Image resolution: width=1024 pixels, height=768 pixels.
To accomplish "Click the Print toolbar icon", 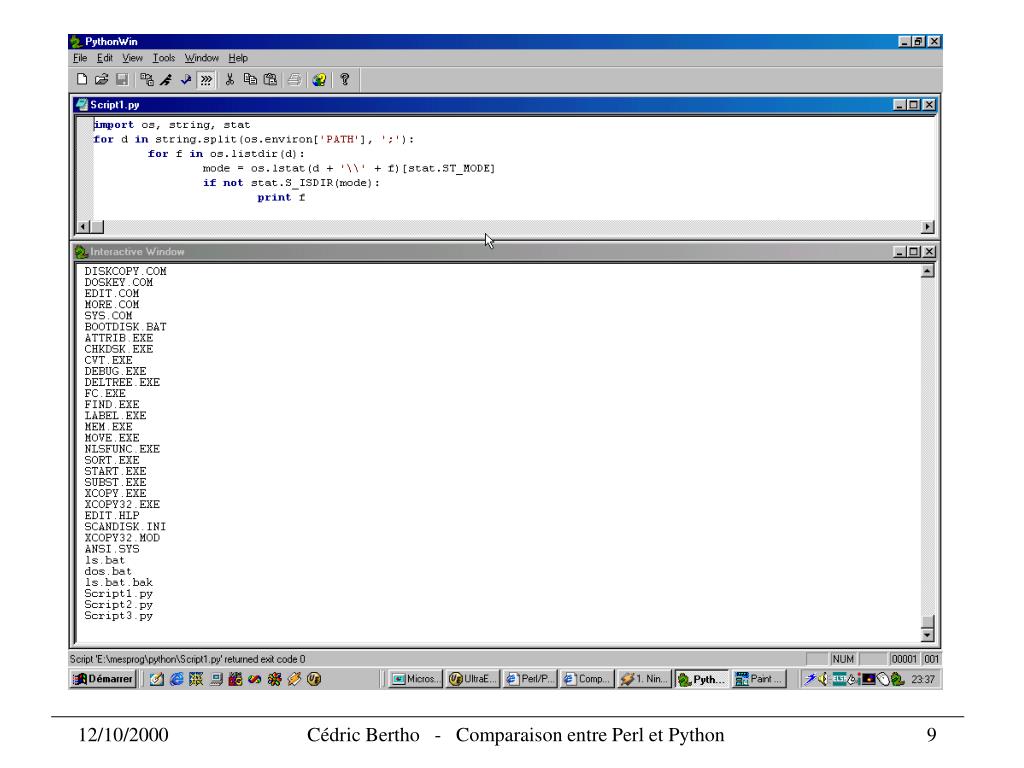I will click(295, 80).
